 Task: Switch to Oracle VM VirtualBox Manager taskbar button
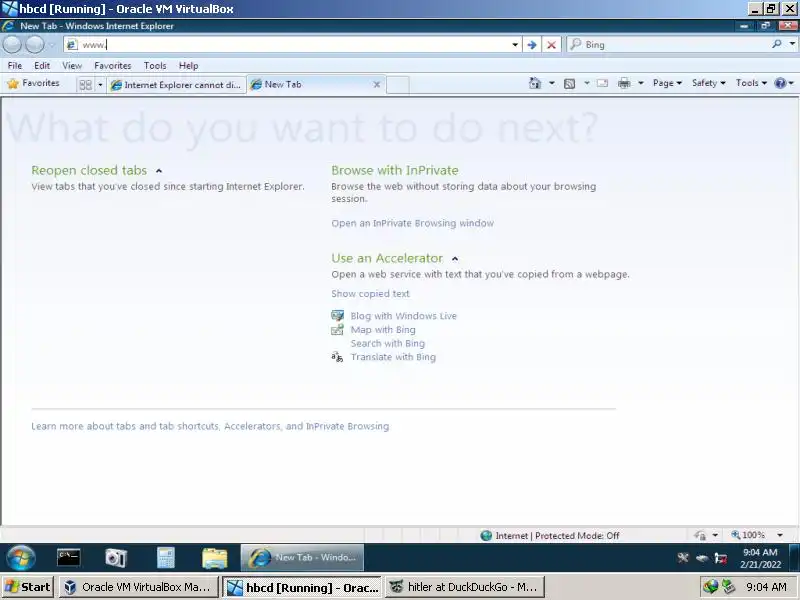(139, 587)
